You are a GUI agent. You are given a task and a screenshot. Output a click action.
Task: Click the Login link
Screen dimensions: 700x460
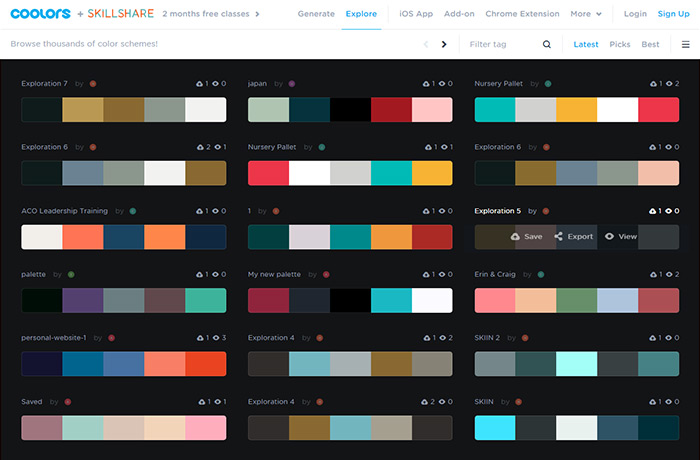point(635,14)
